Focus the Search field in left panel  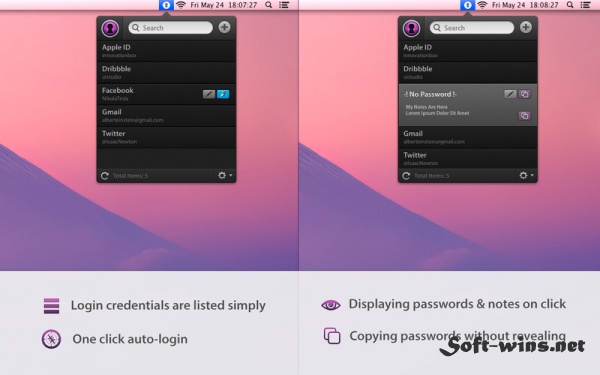pyautogui.click(x=170, y=28)
